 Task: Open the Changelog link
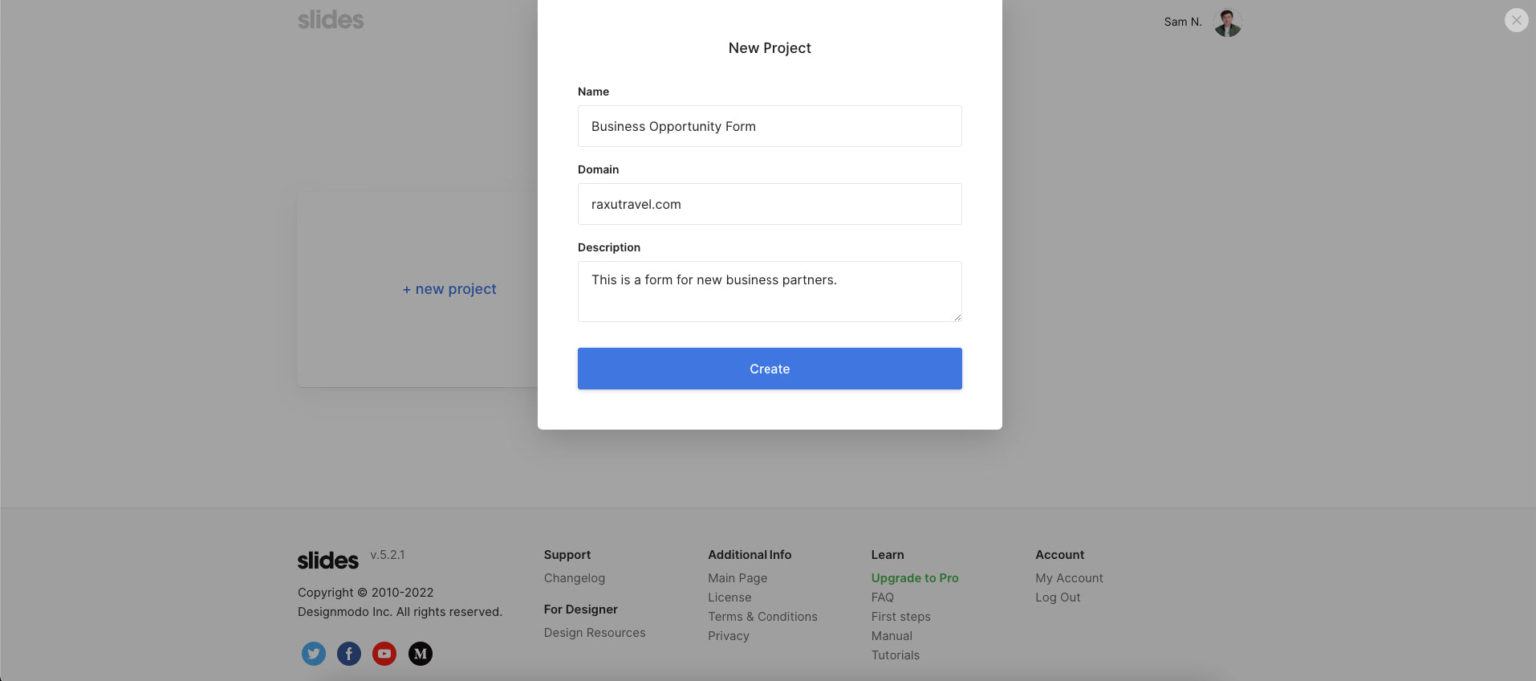574,578
